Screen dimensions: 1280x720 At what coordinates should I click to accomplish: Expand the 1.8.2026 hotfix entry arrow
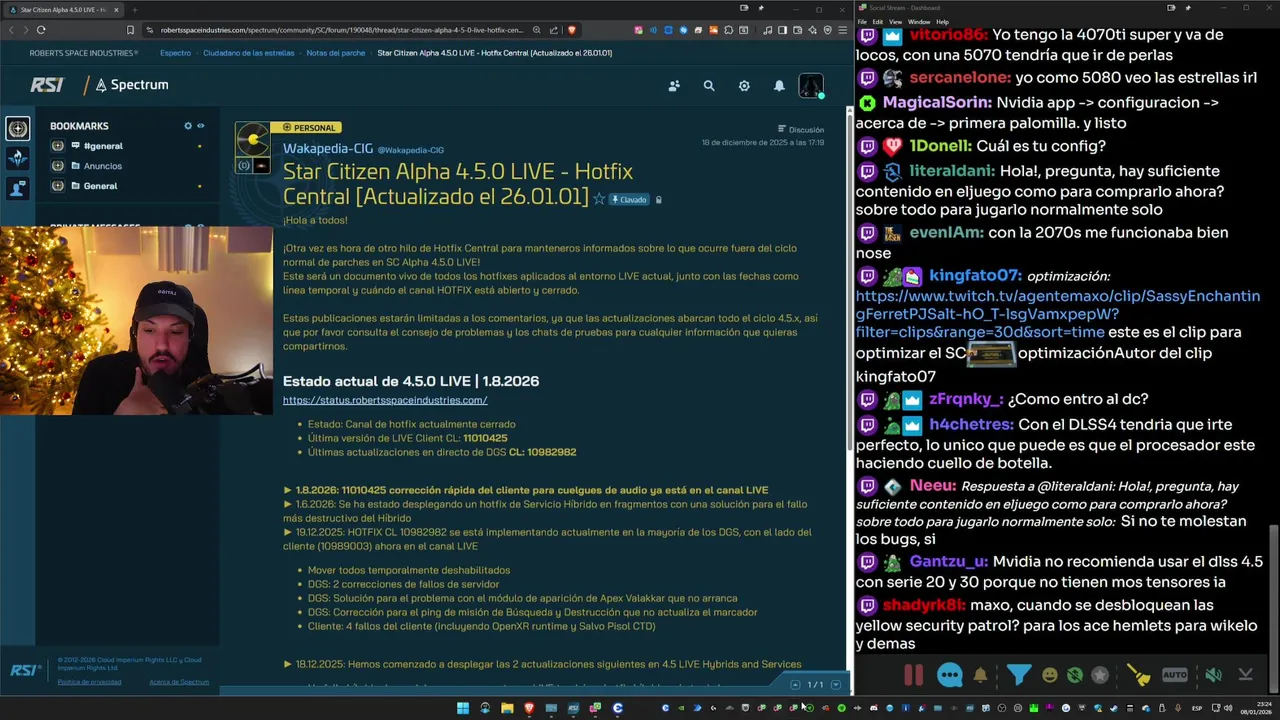[288, 490]
